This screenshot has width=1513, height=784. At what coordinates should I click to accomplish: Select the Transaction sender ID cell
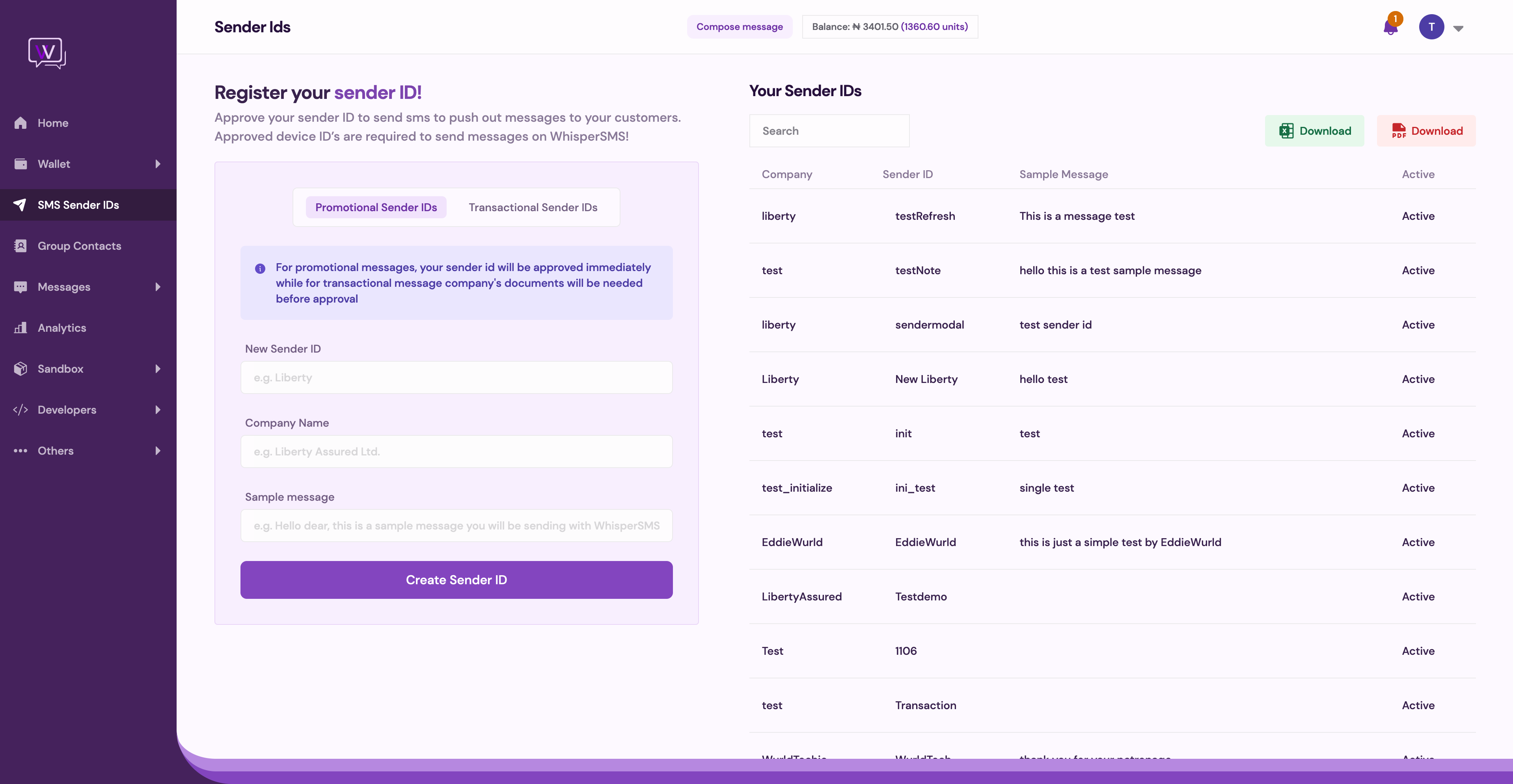click(x=925, y=705)
